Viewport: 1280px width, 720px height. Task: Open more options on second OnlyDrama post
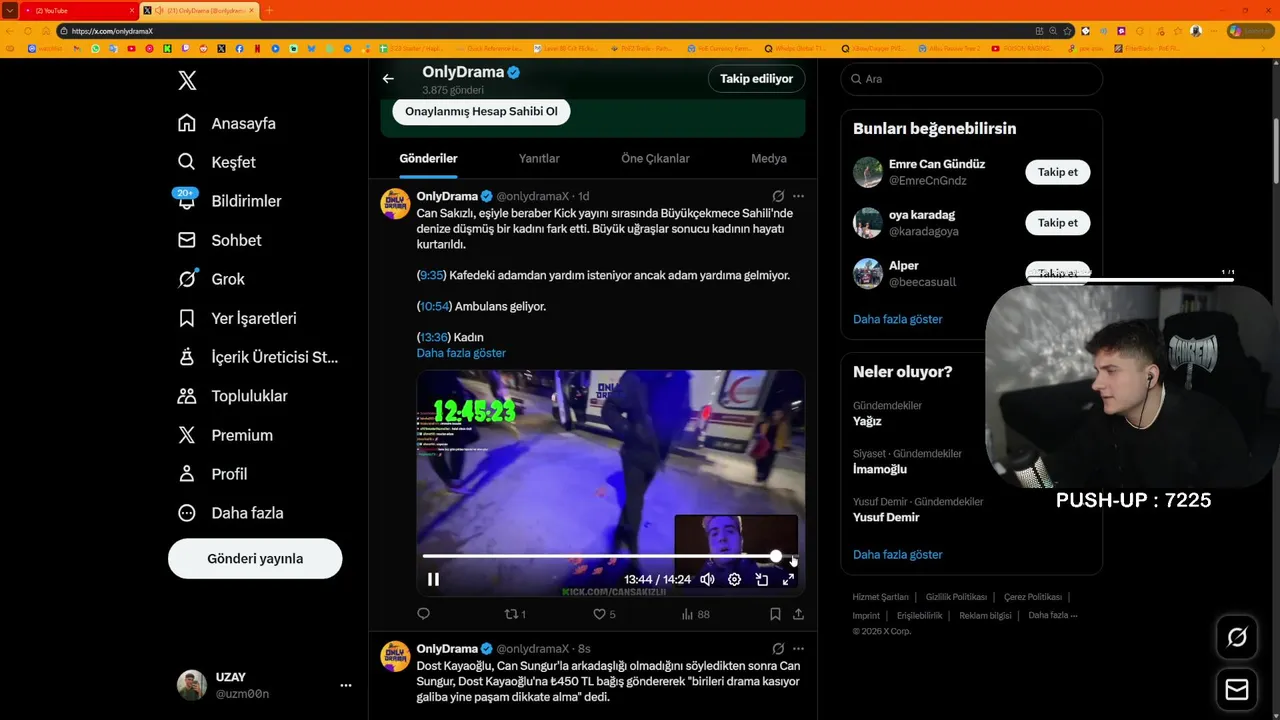tap(798, 649)
